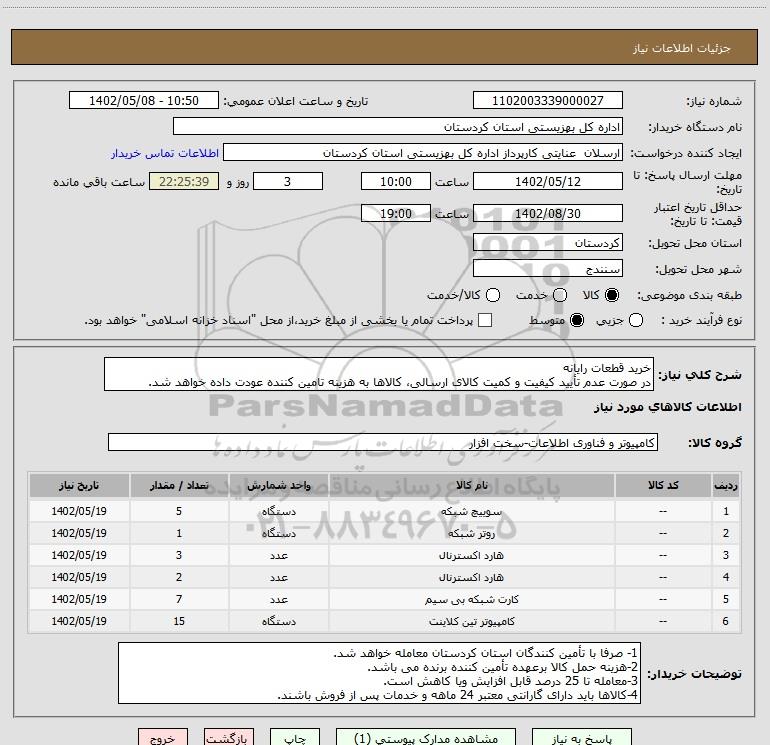Click the buyer organization name field
Viewport: 770px width, 745px height.
coord(398,127)
